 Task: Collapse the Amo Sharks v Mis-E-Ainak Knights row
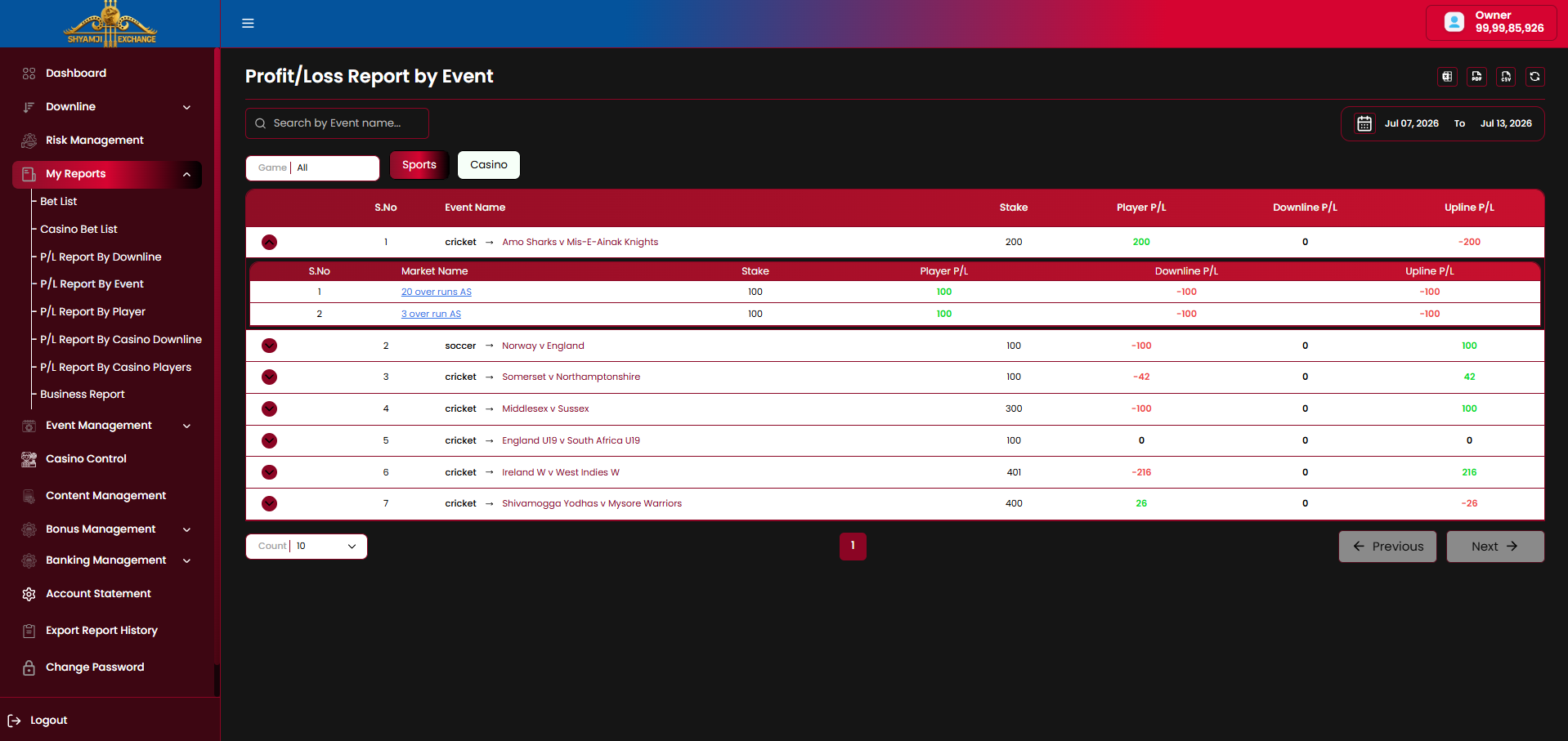pyautogui.click(x=269, y=242)
